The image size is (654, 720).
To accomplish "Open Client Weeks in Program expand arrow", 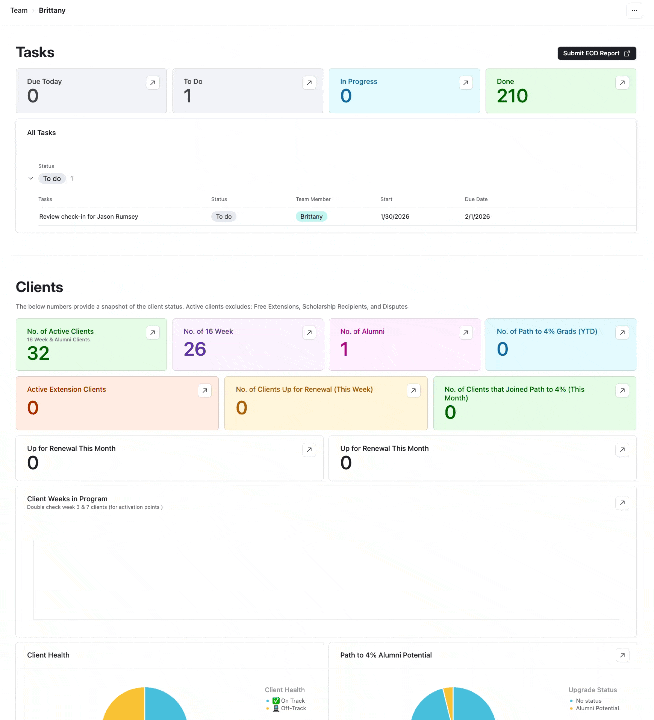I will coord(622,503).
